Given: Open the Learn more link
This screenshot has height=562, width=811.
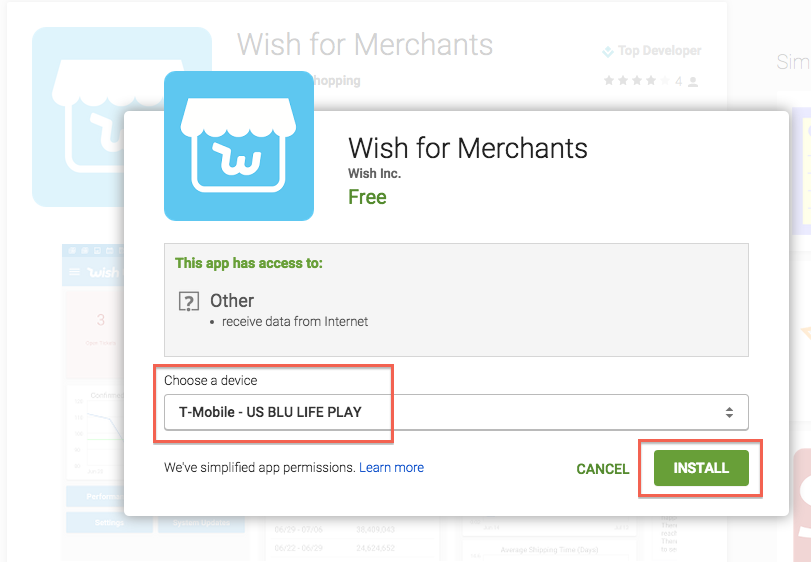Looking at the screenshot, I should [392, 467].
